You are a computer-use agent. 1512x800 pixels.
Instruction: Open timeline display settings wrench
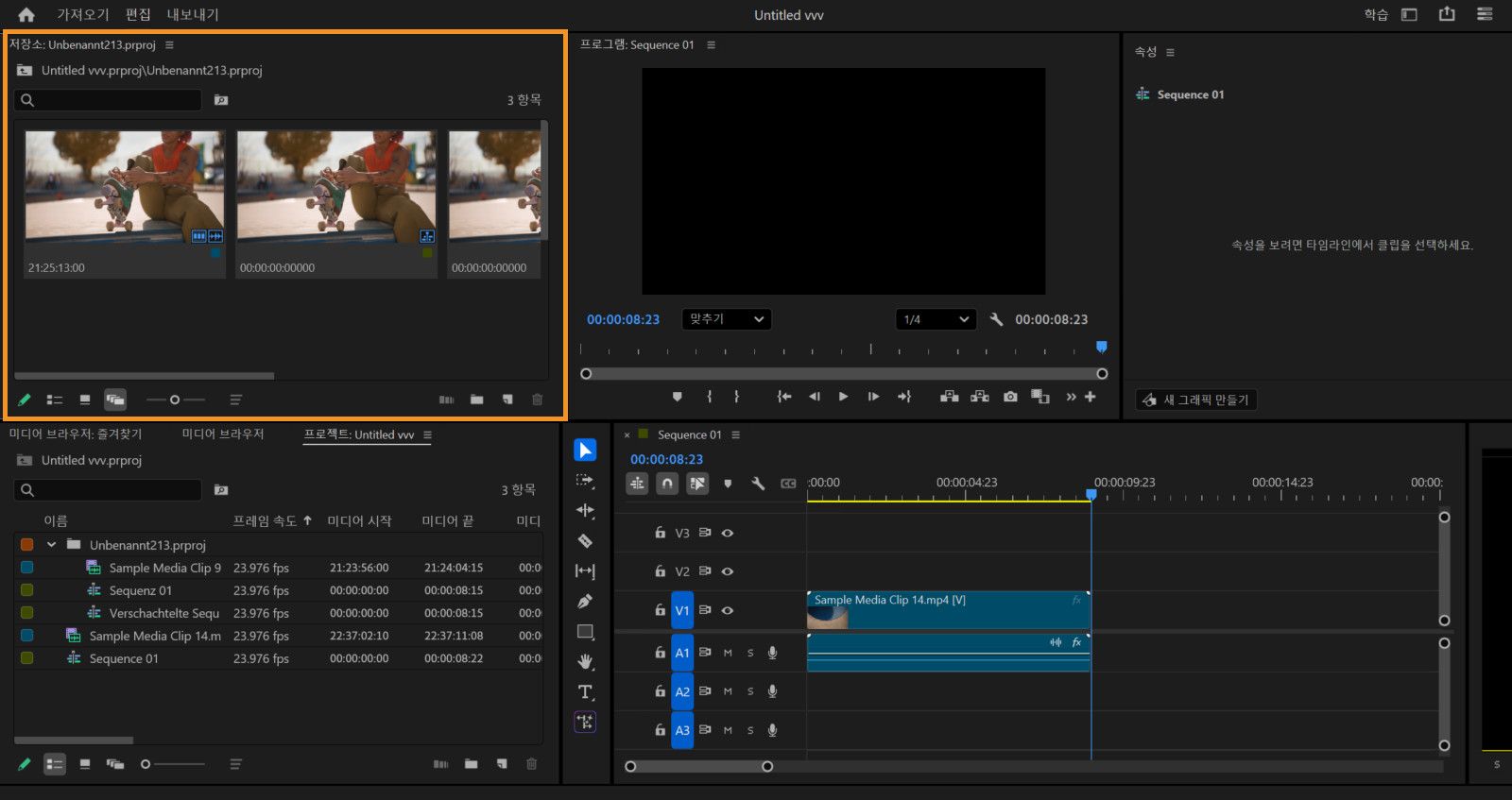[x=758, y=484]
